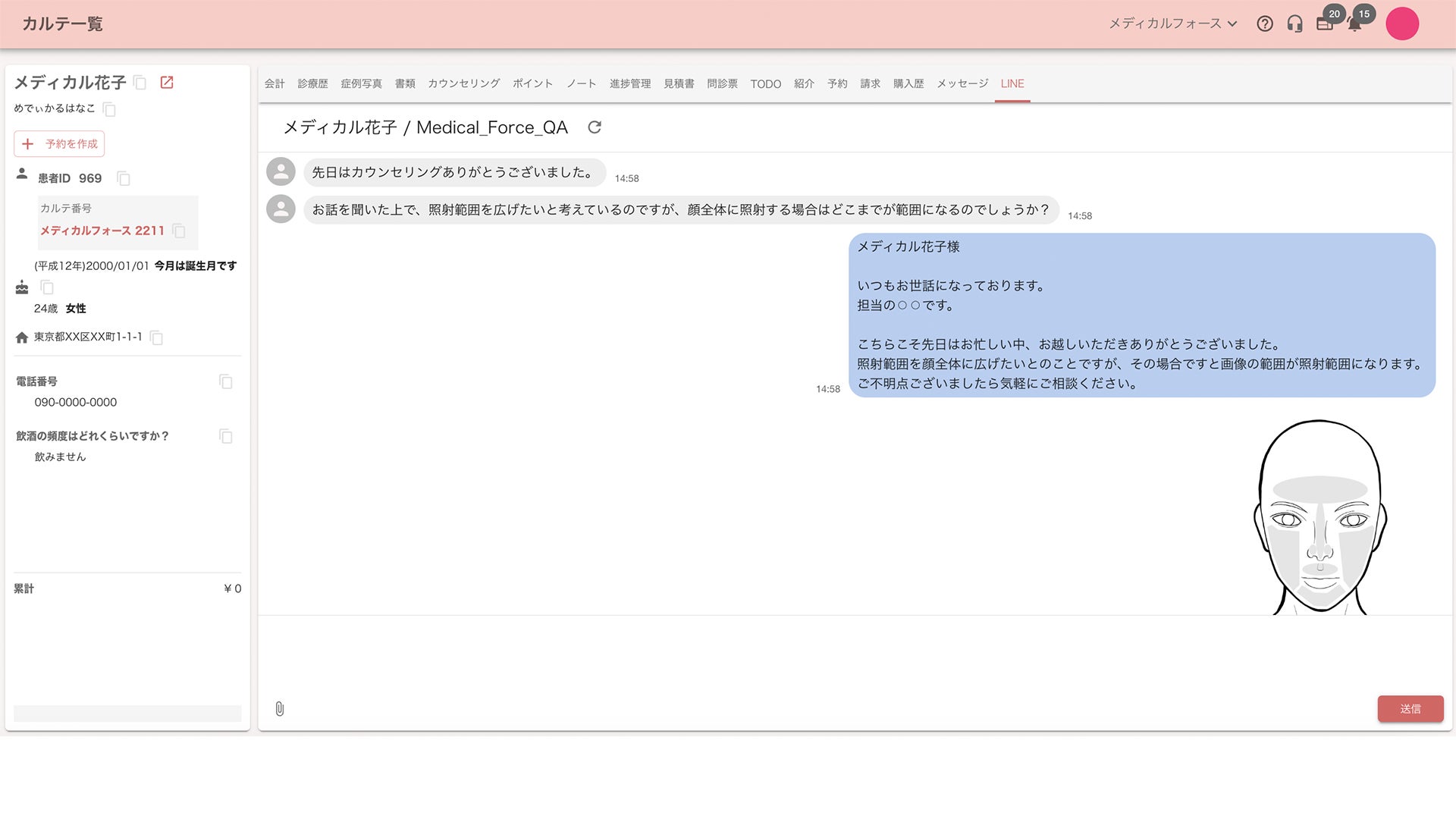Copy the address 東京都XX区XX町1-1-1
This screenshot has width=1456, height=819.
click(x=157, y=337)
